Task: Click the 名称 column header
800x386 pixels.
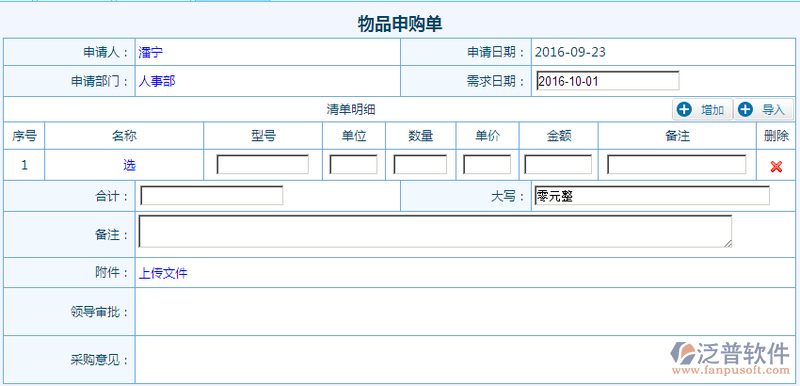Action: coord(124,136)
